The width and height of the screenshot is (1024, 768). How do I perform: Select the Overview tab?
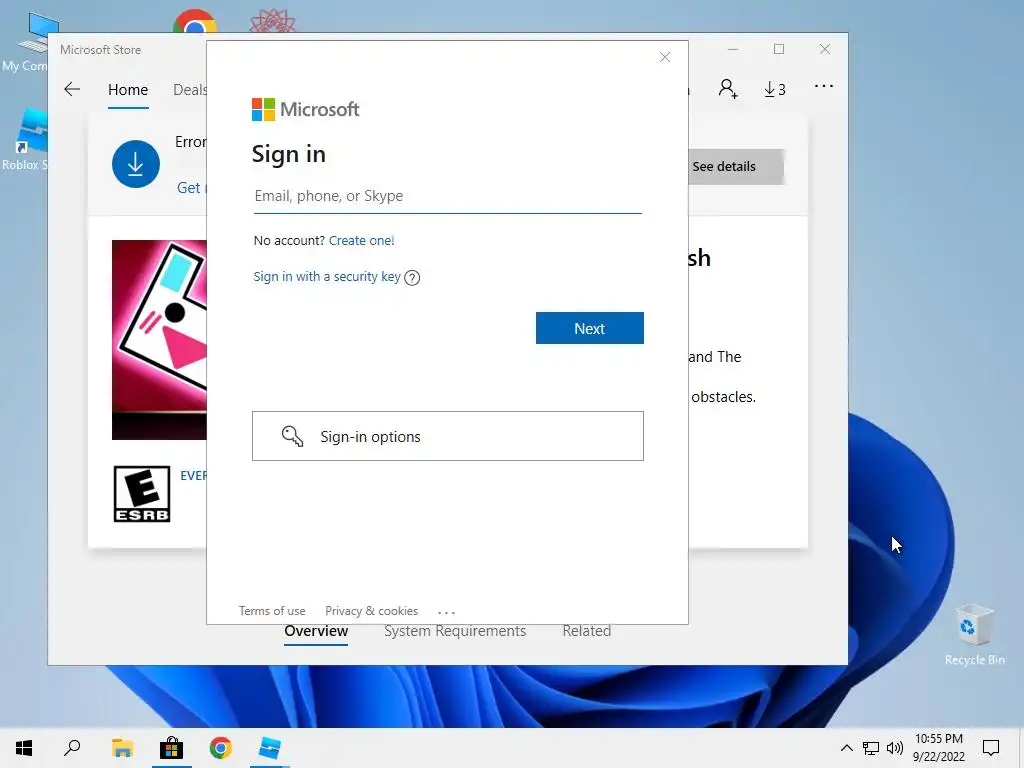(x=316, y=631)
